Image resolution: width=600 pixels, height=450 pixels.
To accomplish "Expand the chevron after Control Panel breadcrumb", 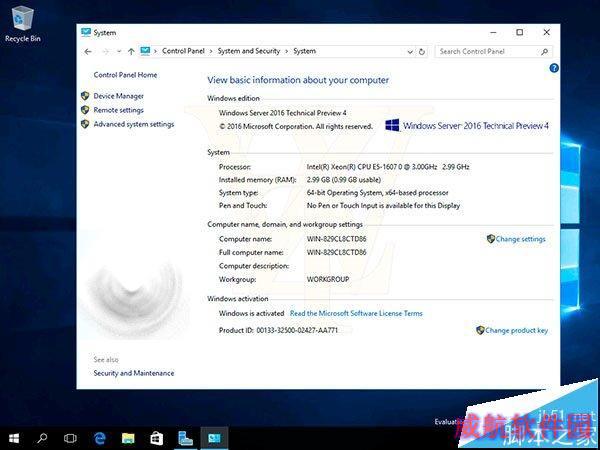I will coord(211,51).
